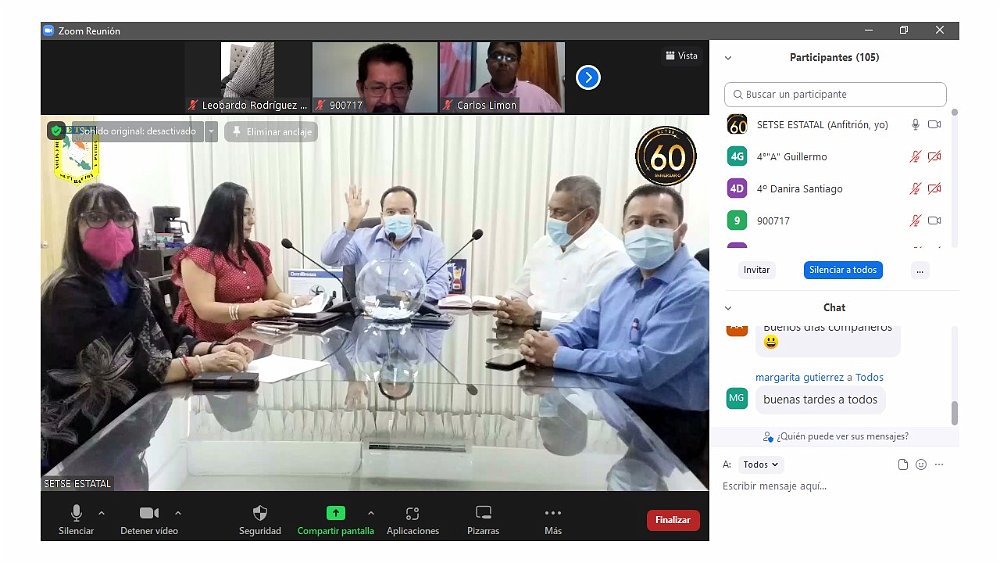Open more options beside Silenciar a todos
Viewport: 1000px width, 563px height.
point(920,270)
